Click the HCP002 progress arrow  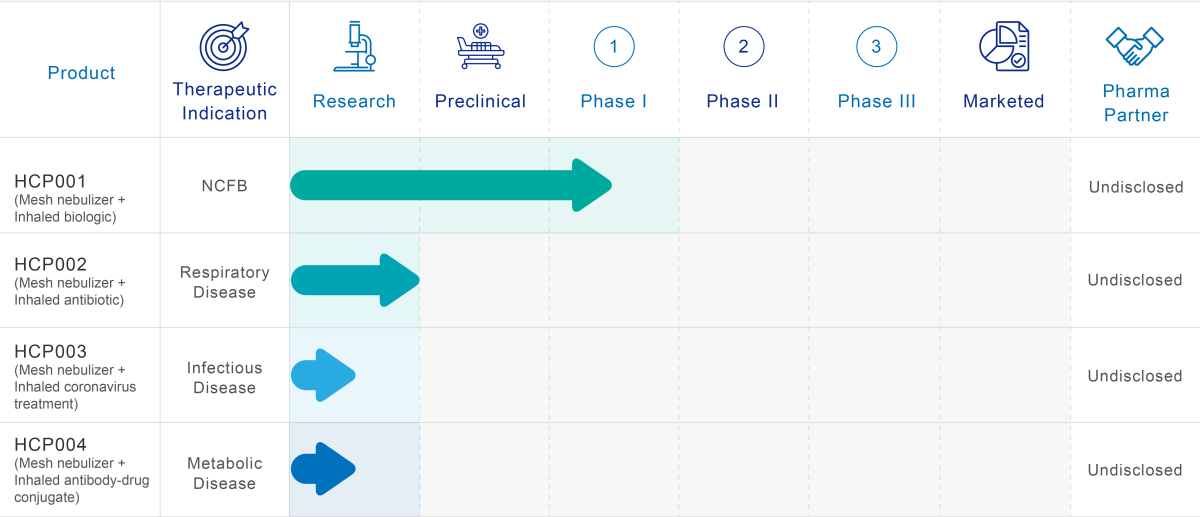(x=355, y=280)
